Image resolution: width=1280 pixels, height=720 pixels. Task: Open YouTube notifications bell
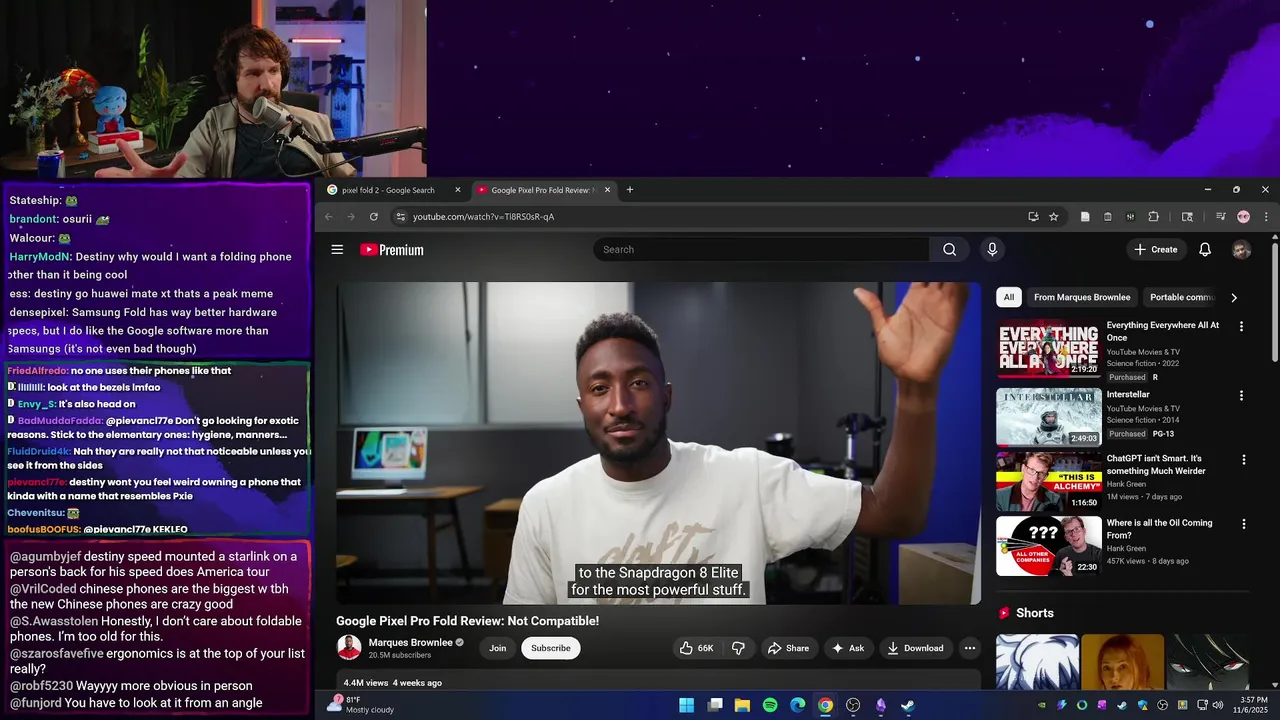[x=1205, y=250]
